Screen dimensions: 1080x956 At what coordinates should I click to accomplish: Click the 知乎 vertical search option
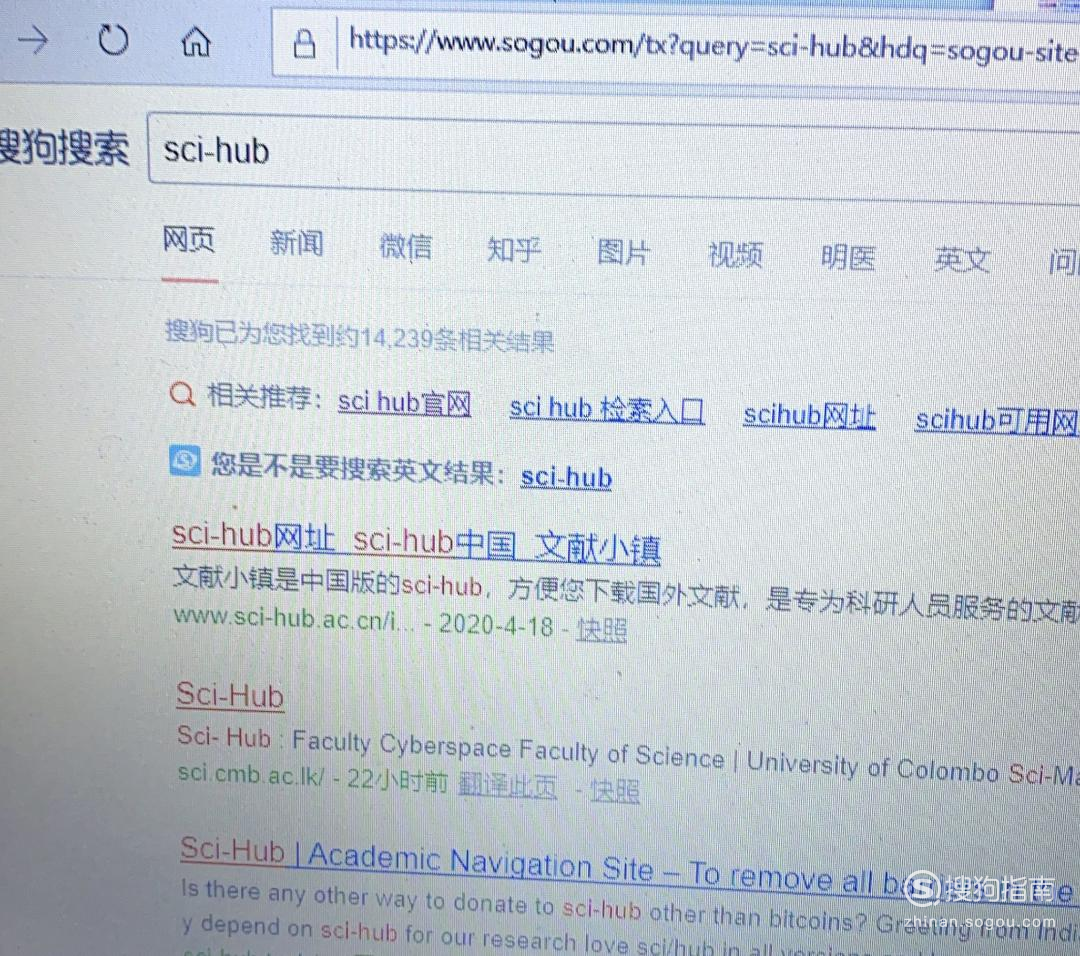[x=512, y=251]
